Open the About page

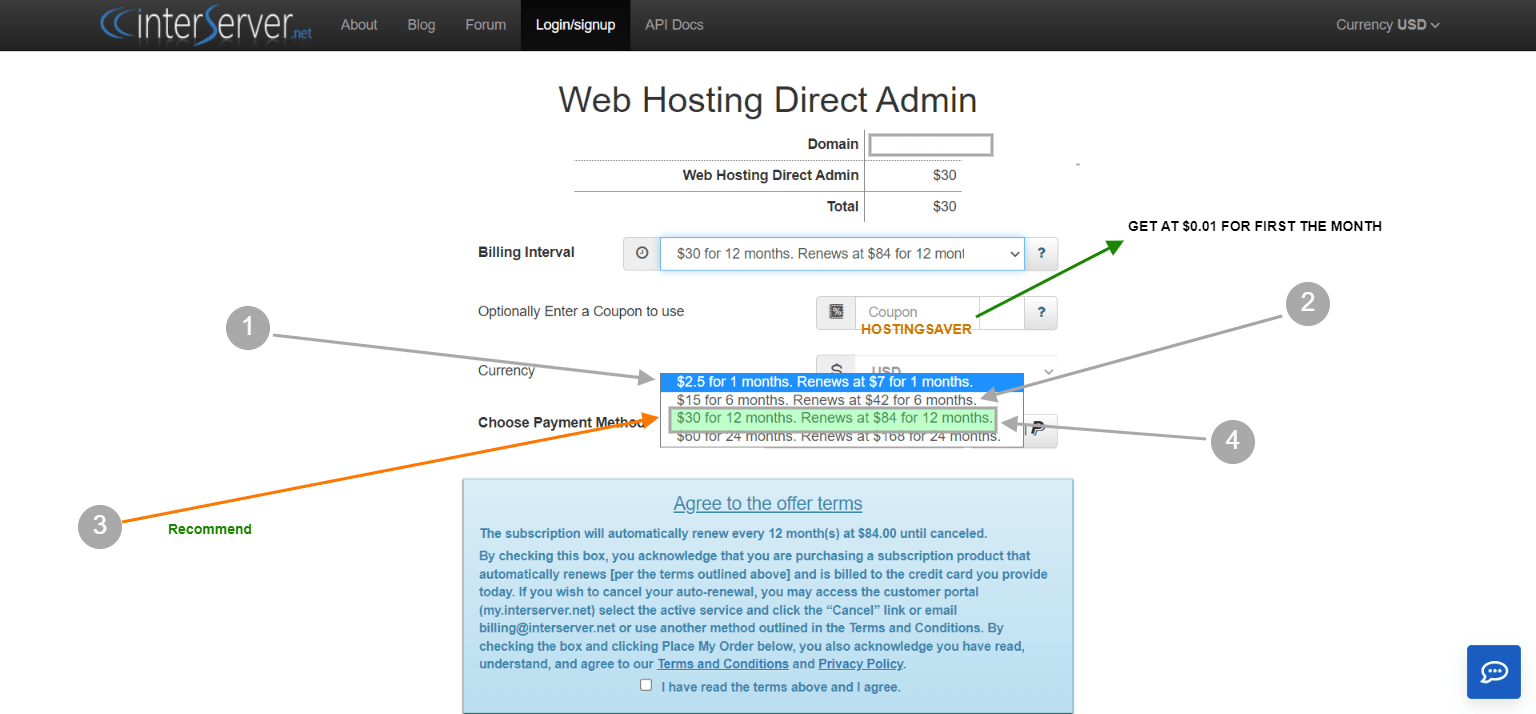(x=359, y=25)
